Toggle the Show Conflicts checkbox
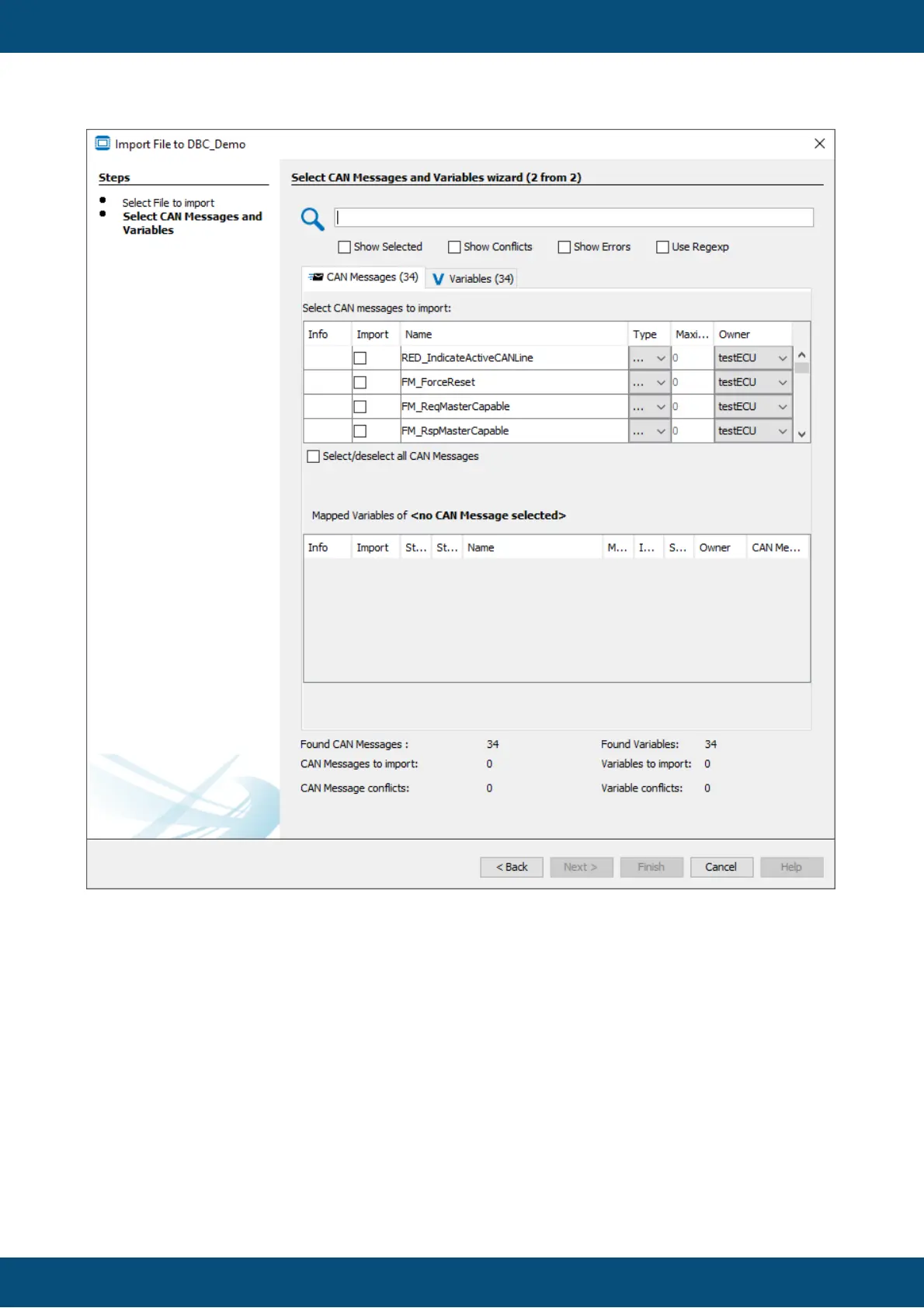This screenshot has height=1308, width=924. [454, 247]
